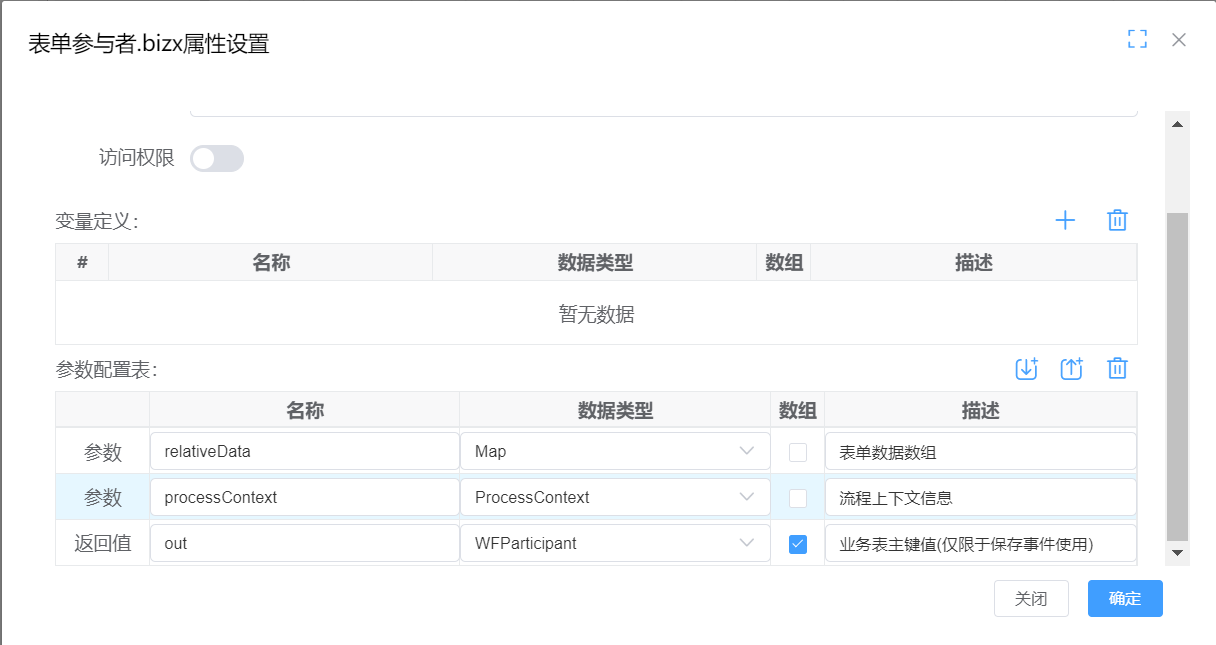Click the 流程上下文信息 description field

click(980, 498)
